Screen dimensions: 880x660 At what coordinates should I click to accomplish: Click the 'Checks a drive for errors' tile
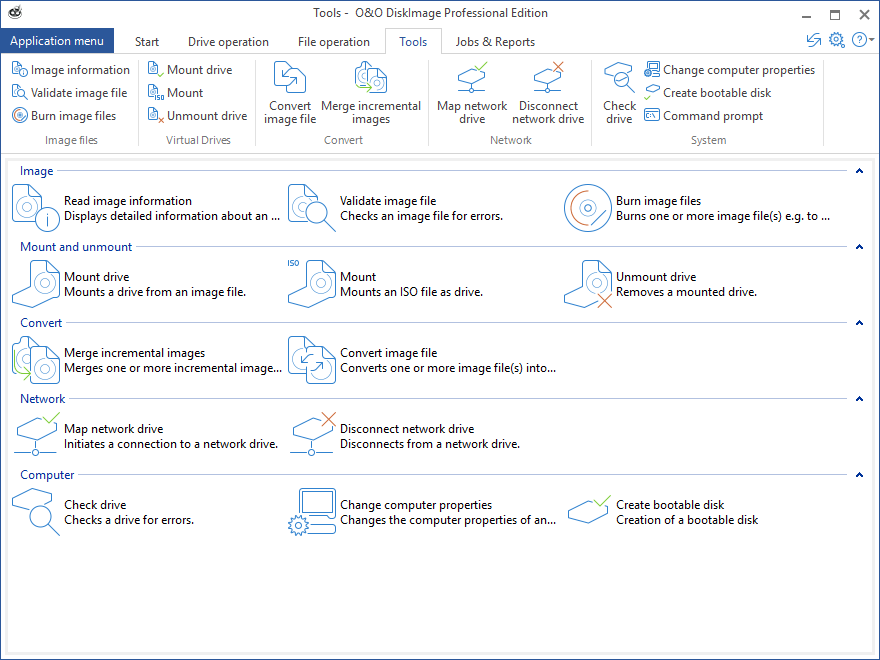103,512
